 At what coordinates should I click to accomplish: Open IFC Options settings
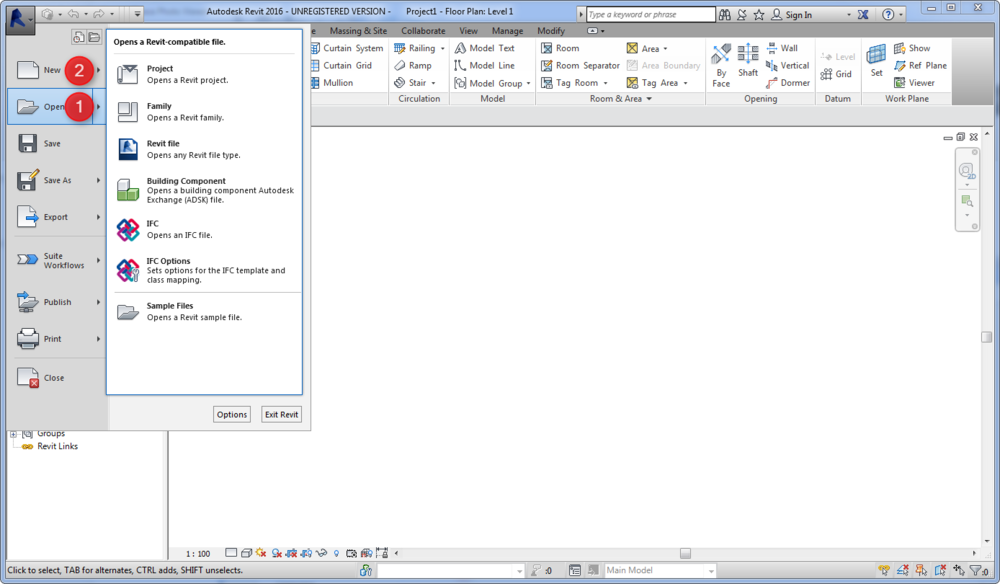[204, 270]
